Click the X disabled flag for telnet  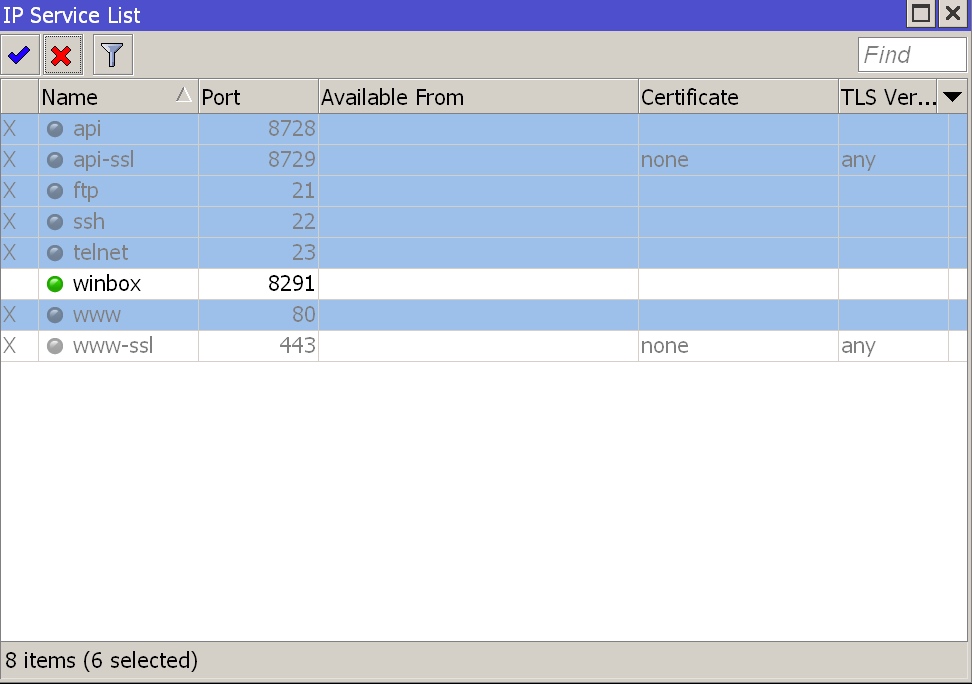point(10,253)
